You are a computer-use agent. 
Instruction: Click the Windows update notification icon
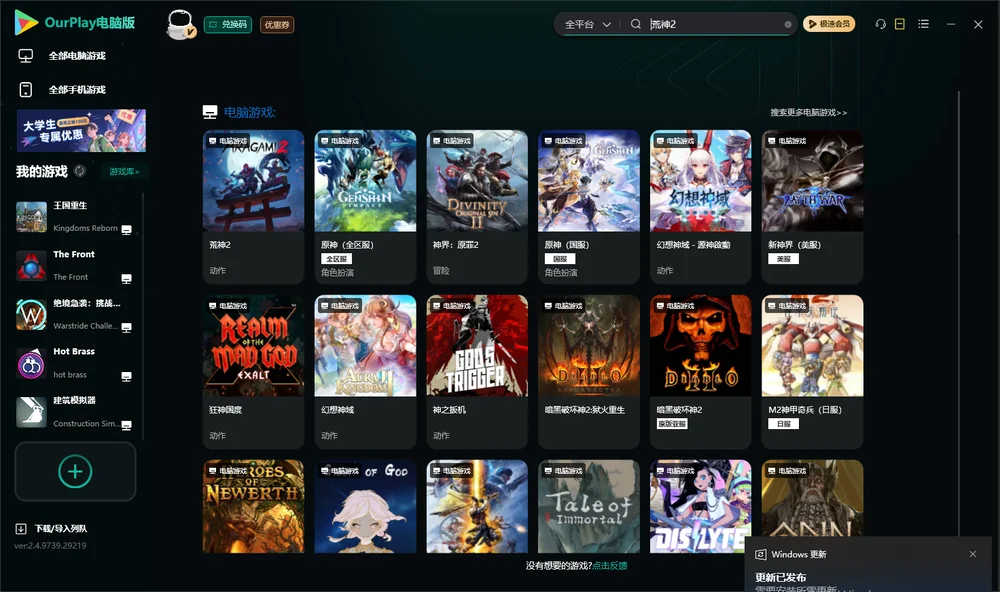pos(760,554)
